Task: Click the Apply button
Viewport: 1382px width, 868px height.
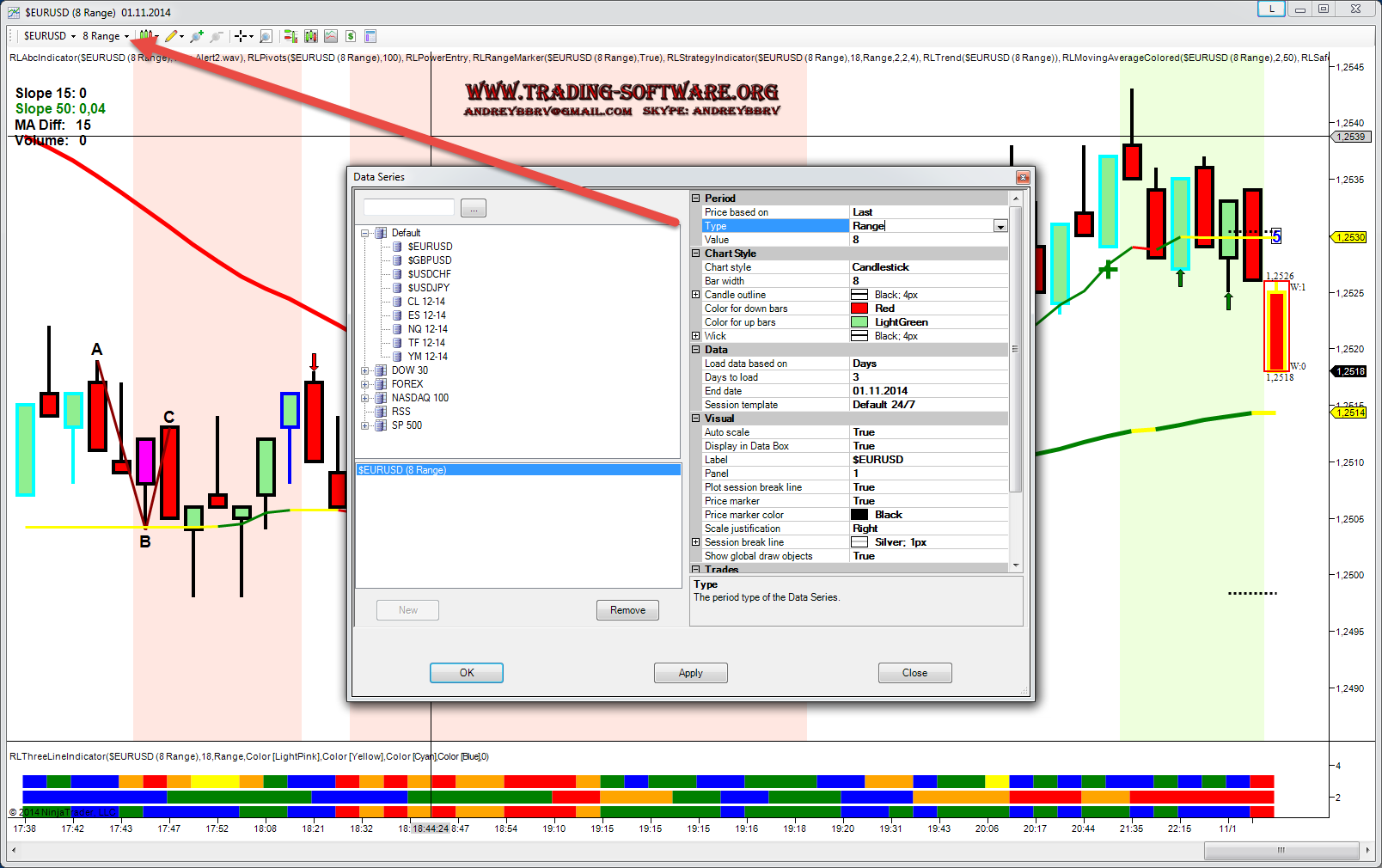Action: [x=690, y=673]
